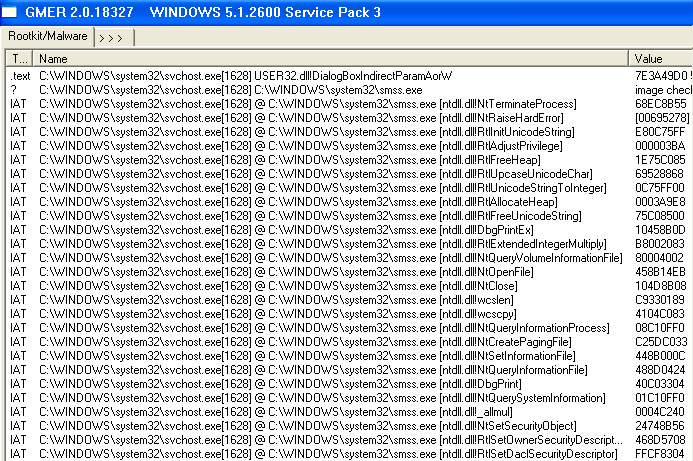The image size is (693, 461).
Task: Switch to the Rootkit/Malware tab
Action: [48, 37]
